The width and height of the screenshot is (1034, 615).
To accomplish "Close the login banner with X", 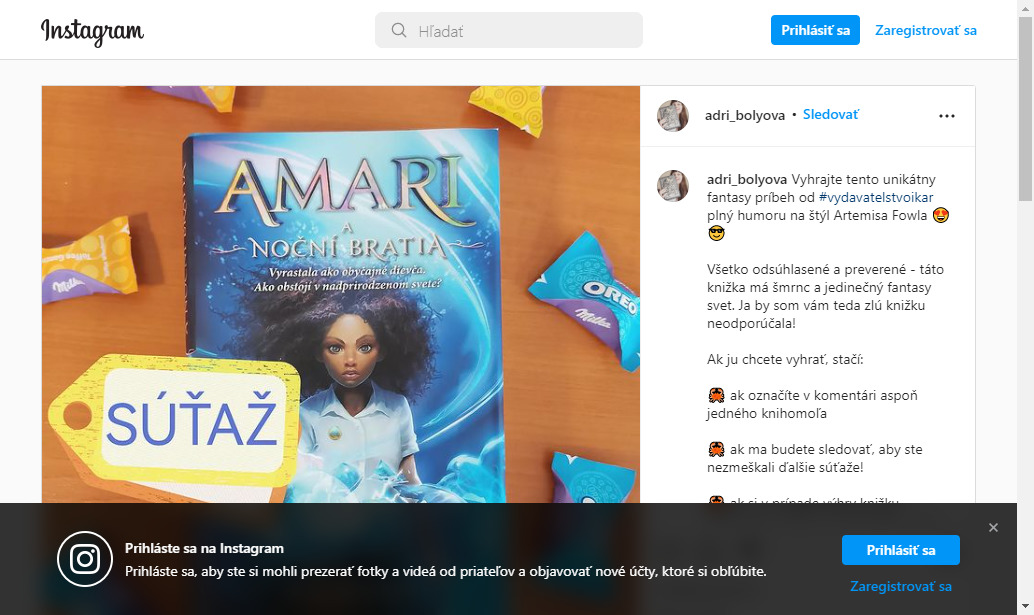I will click(x=993, y=527).
